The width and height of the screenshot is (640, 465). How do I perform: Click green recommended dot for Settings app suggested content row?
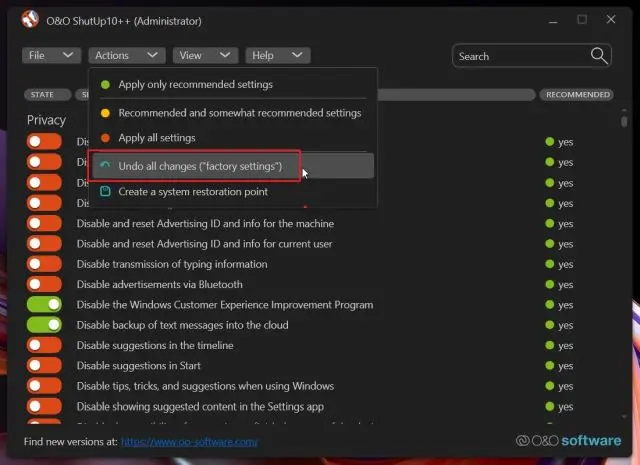550,406
